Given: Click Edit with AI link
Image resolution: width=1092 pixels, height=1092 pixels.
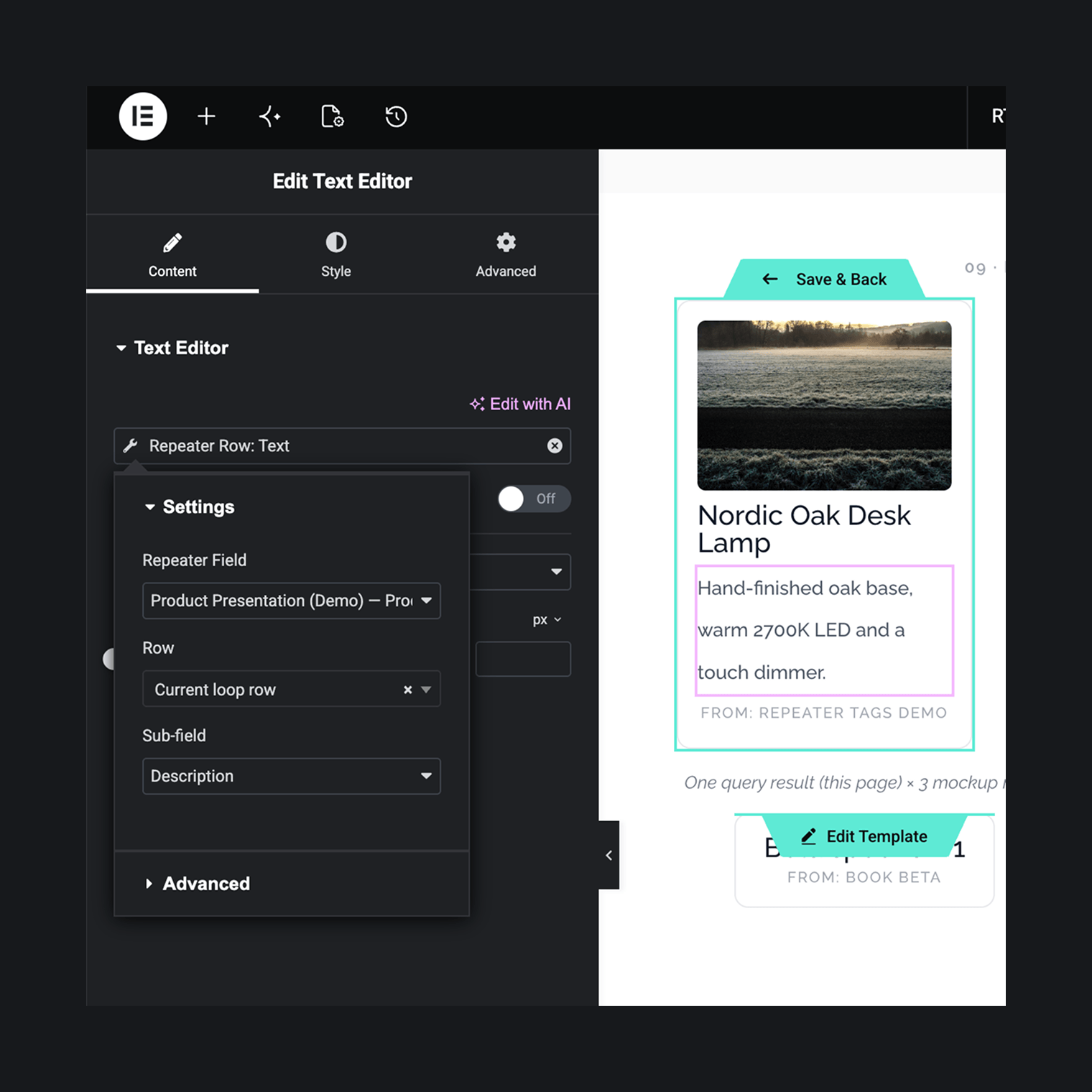Looking at the screenshot, I should 520,404.
